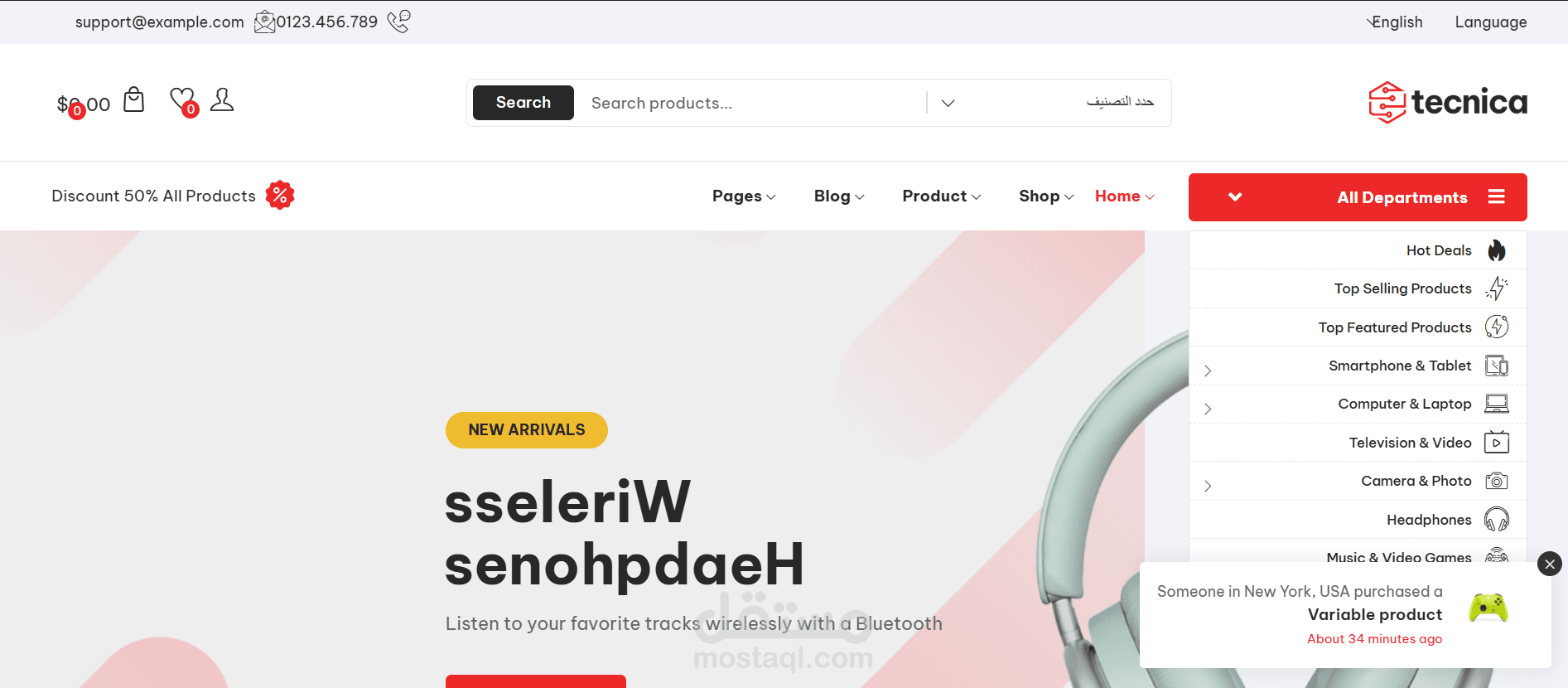Expand the Smartphone & Tablet submenu arrow
The height and width of the screenshot is (688, 1568).
click(1208, 371)
